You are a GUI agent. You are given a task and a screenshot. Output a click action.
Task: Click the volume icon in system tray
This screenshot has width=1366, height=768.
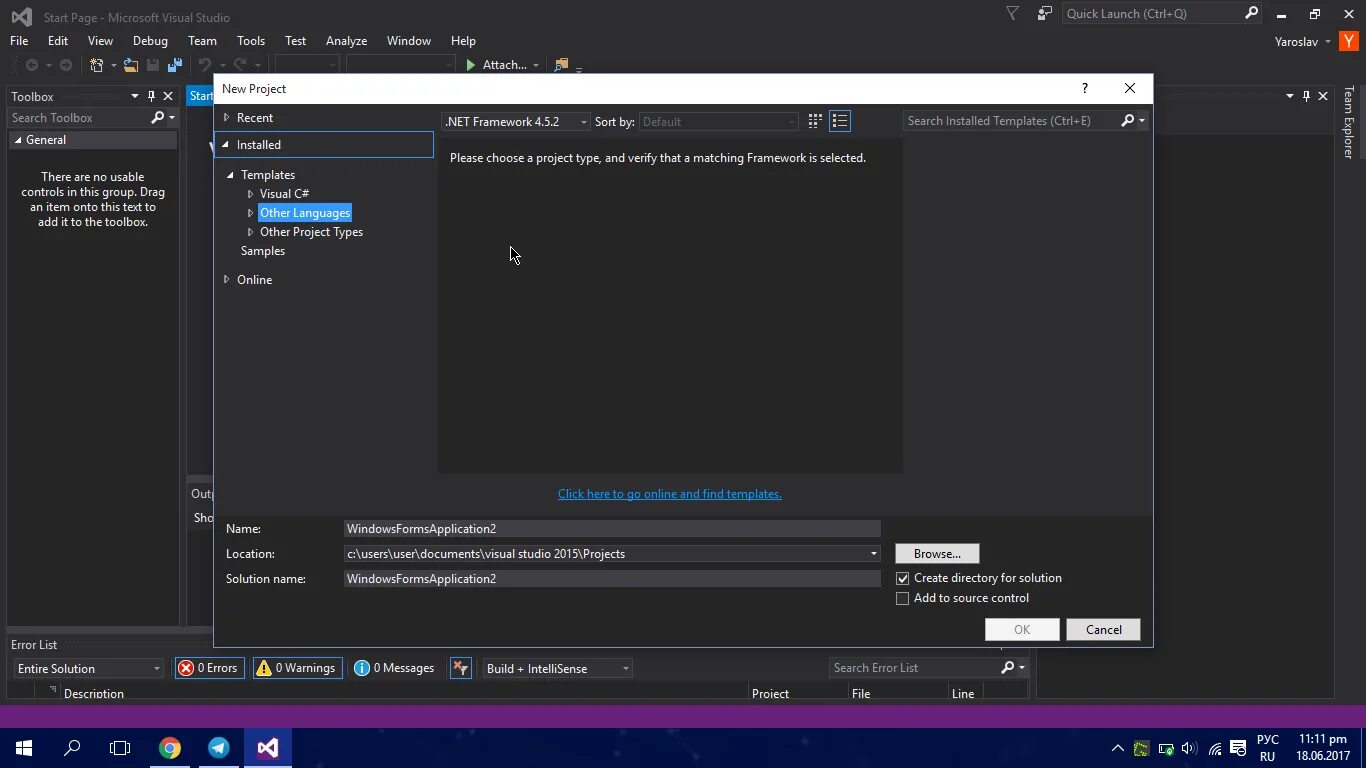1189,748
